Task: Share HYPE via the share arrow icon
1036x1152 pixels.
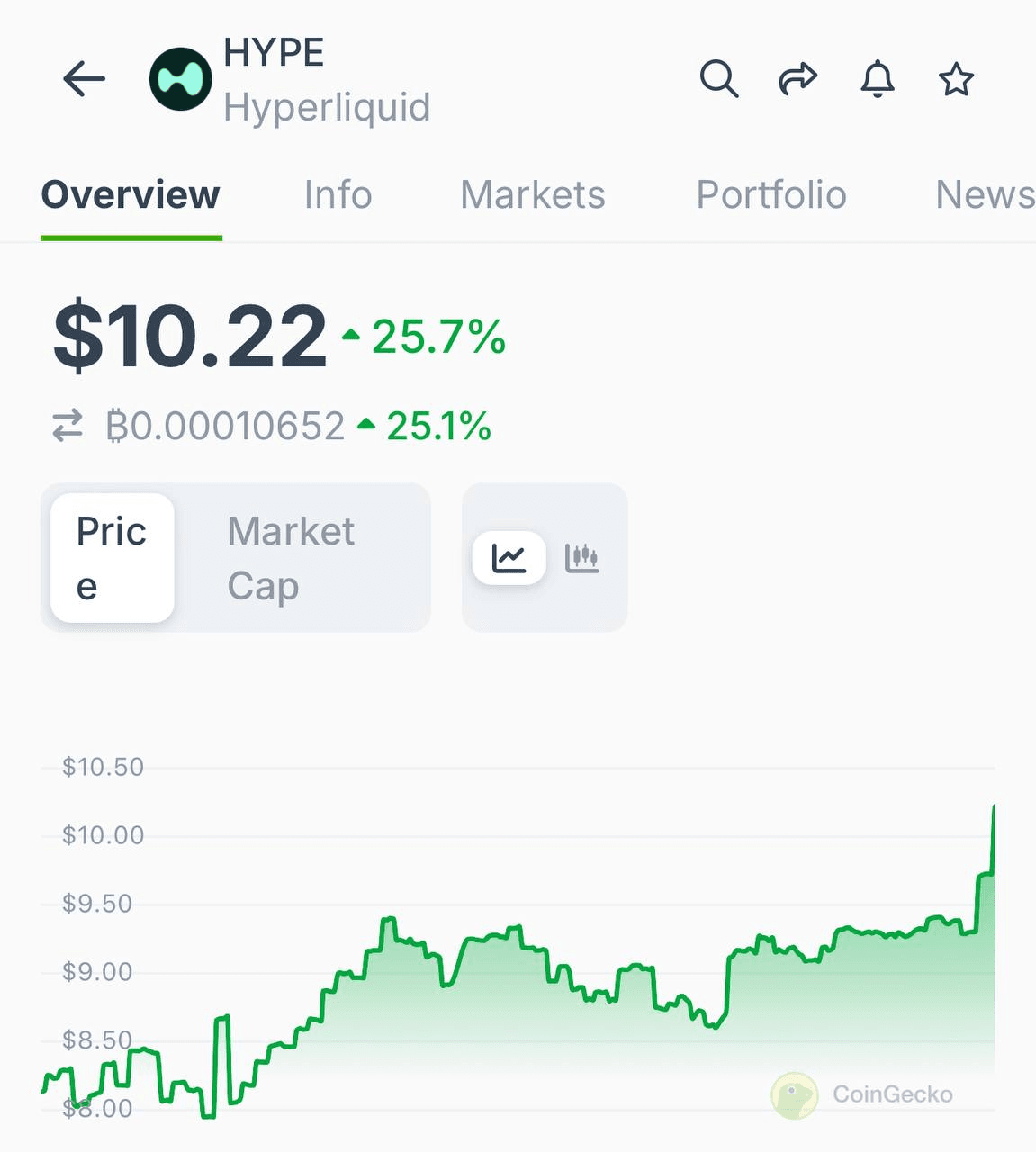Action: pyautogui.click(x=797, y=79)
